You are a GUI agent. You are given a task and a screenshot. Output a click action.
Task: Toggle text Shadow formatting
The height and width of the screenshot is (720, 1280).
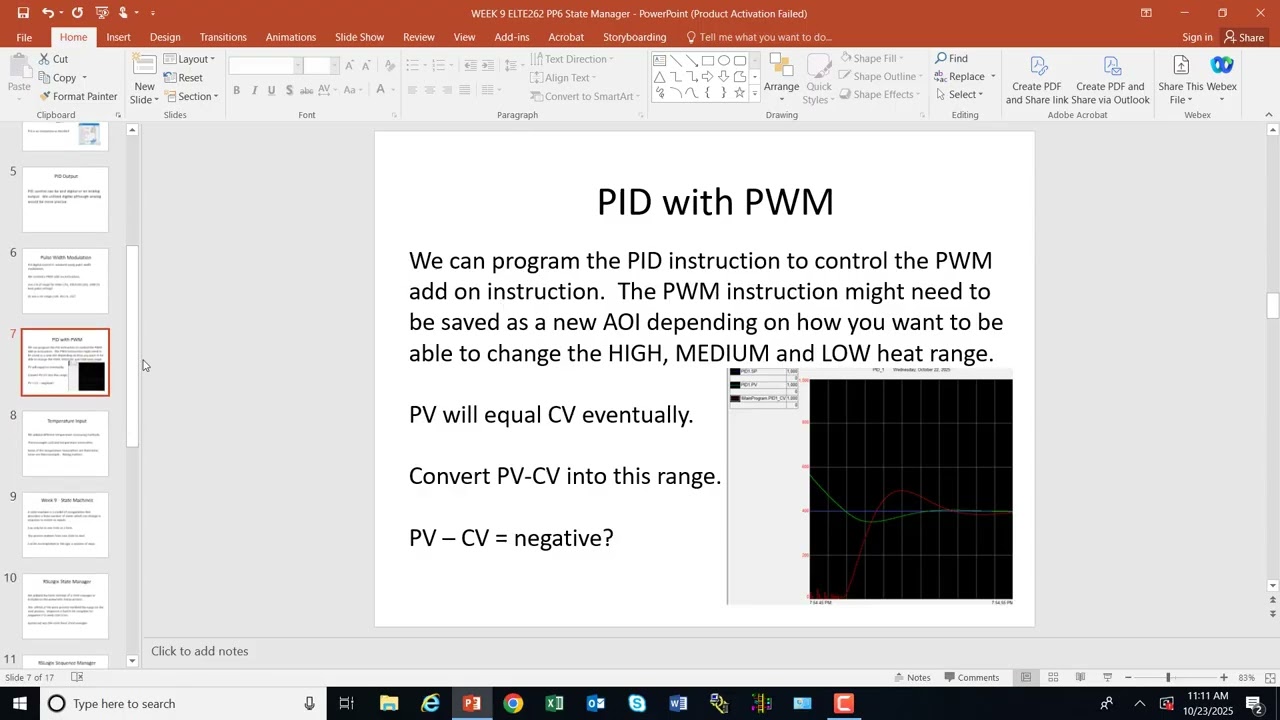(289, 90)
